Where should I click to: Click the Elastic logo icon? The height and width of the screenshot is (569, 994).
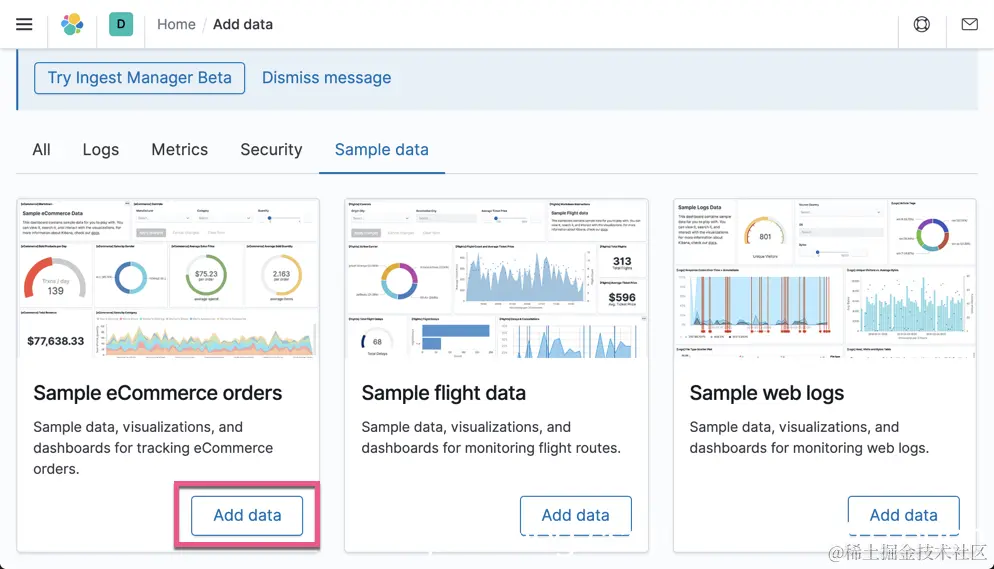[72, 24]
